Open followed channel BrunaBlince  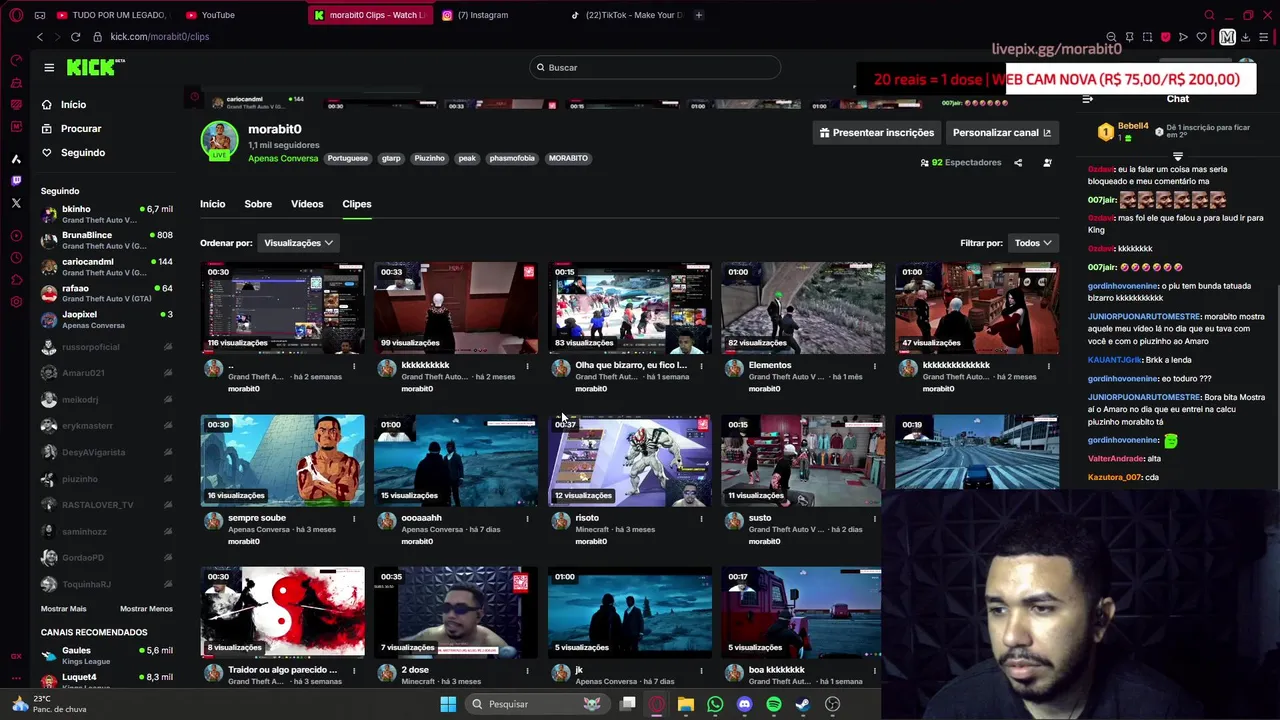coord(106,240)
